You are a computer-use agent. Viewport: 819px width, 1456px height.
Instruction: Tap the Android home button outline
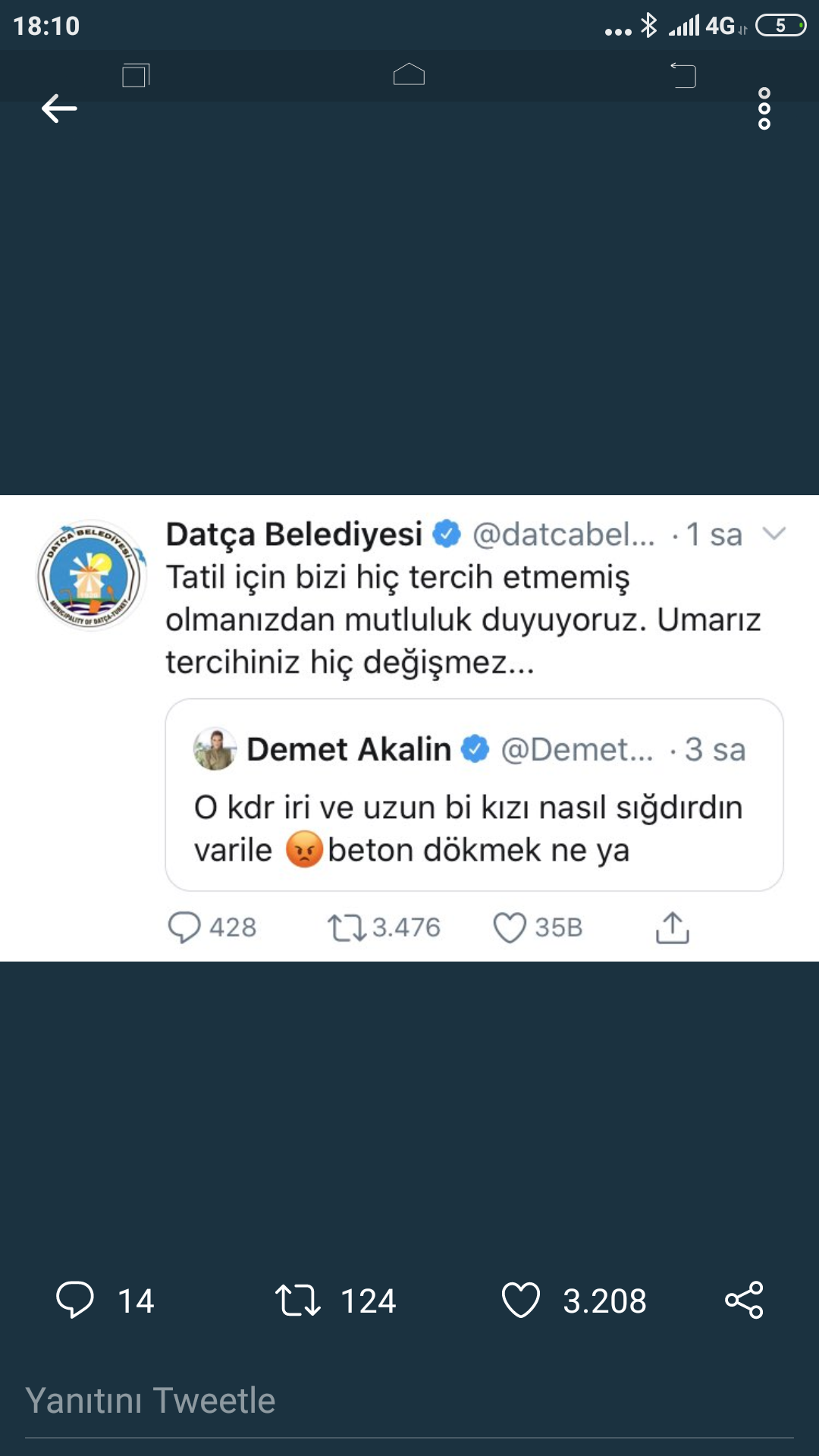tap(409, 74)
